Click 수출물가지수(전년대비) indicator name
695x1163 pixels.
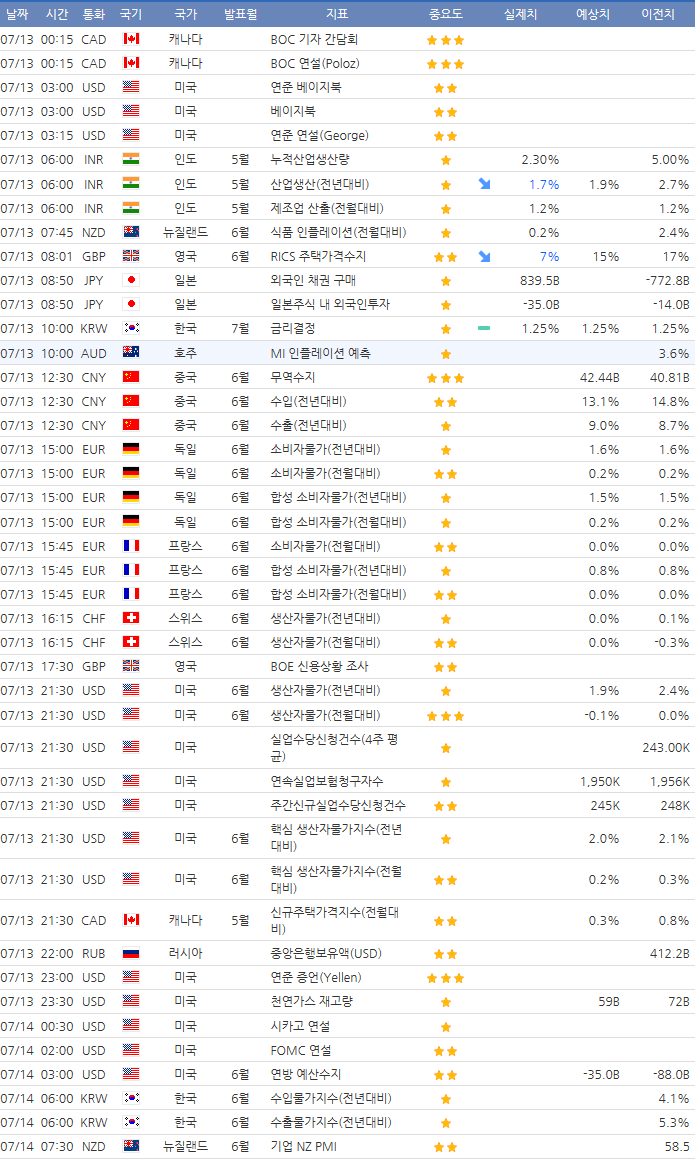coord(331,1122)
